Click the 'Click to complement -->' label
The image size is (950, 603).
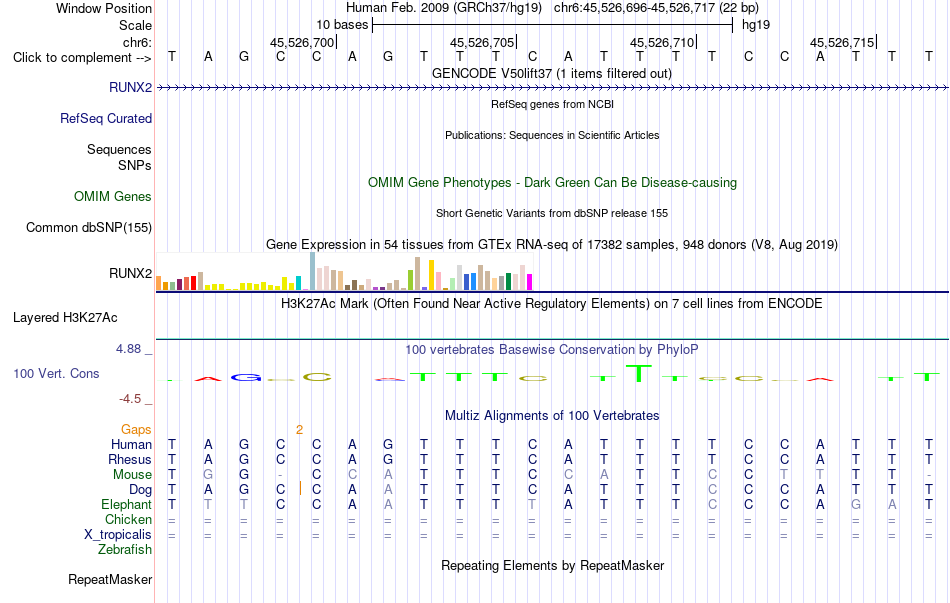[82, 58]
